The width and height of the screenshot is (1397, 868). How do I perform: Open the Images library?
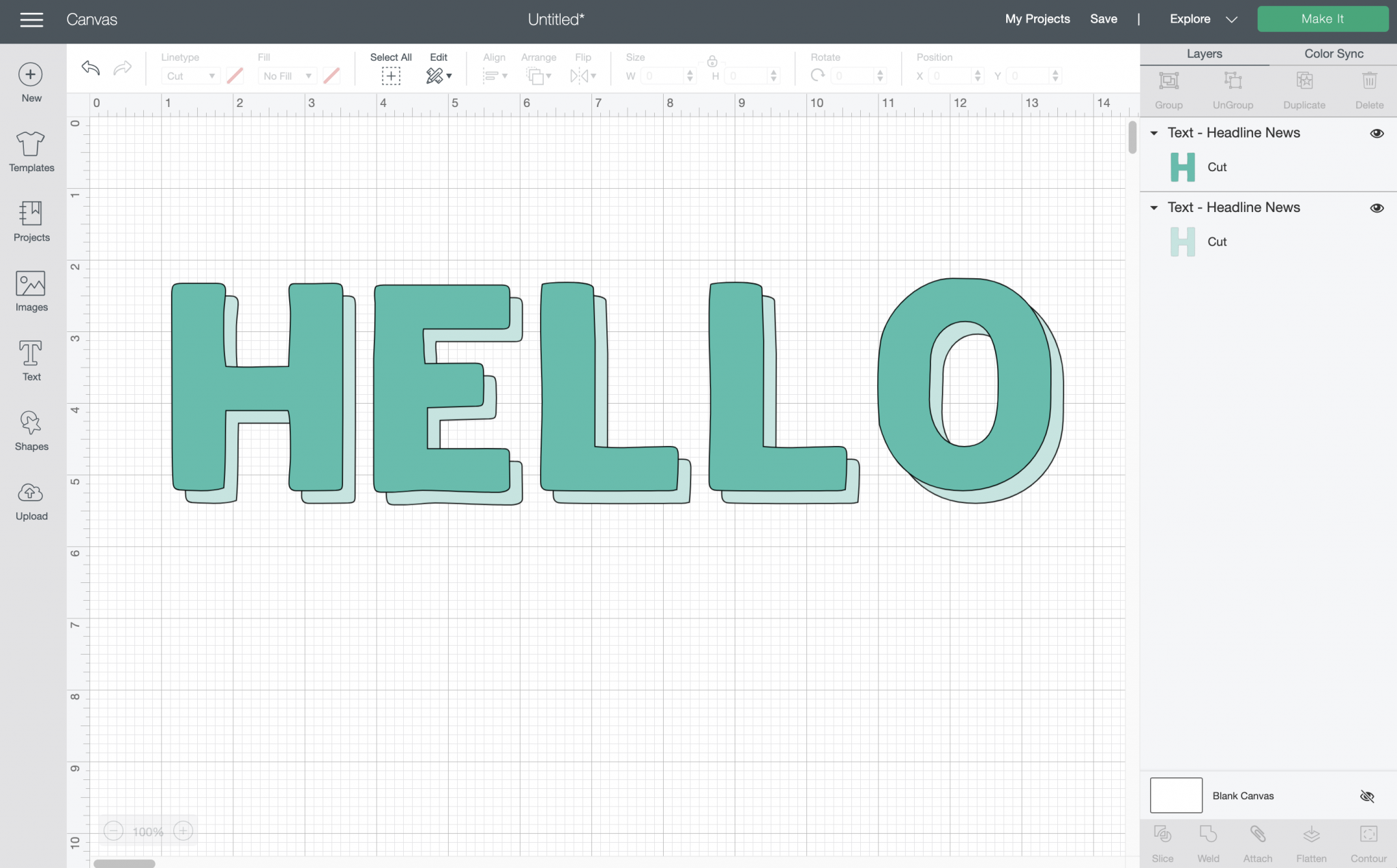pos(31,284)
